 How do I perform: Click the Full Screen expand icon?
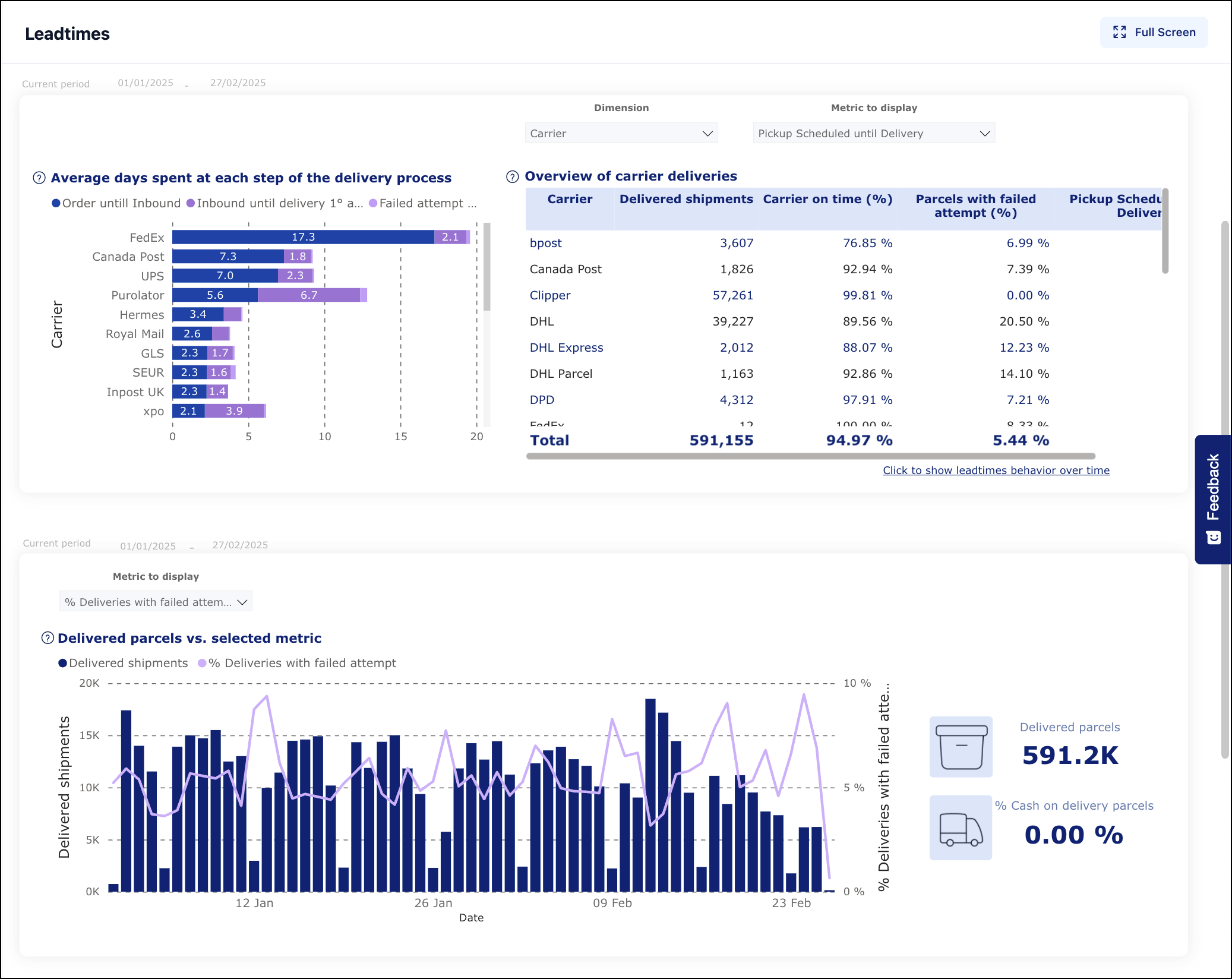coord(1119,32)
